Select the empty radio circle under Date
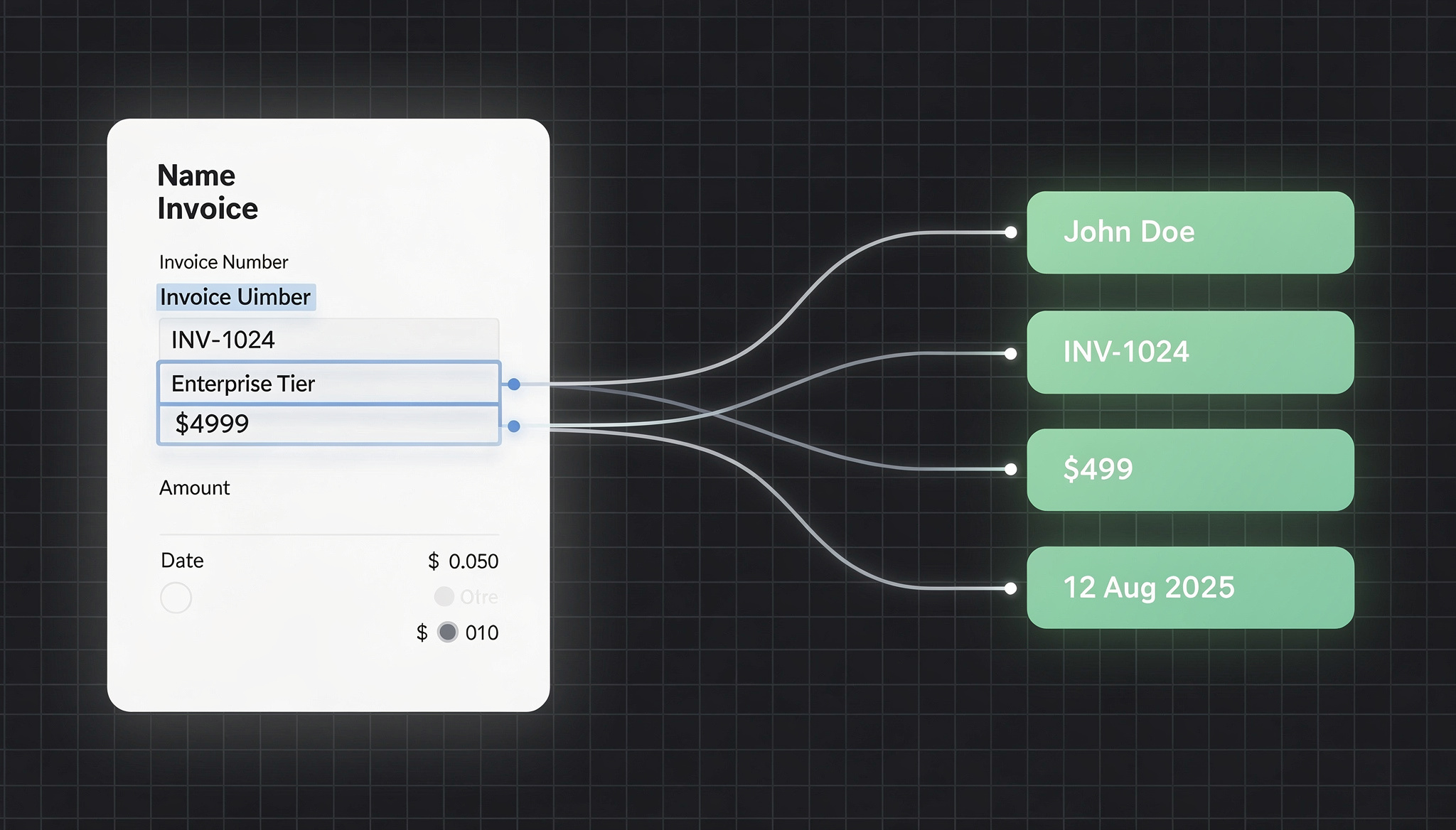Screen dimensions: 1456x830 coord(176,598)
